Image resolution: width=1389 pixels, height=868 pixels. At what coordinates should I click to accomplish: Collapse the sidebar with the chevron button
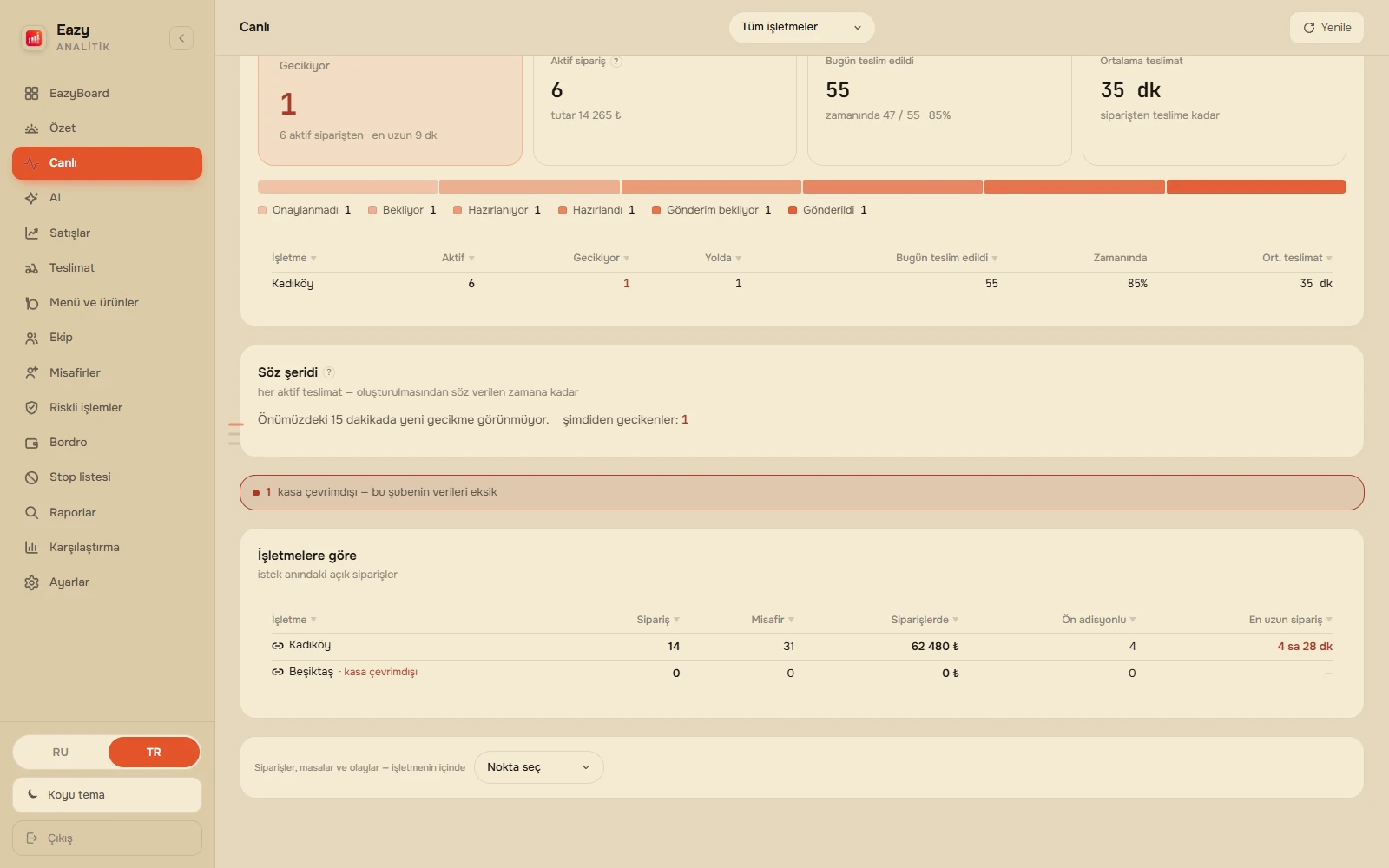click(x=181, y=38)
